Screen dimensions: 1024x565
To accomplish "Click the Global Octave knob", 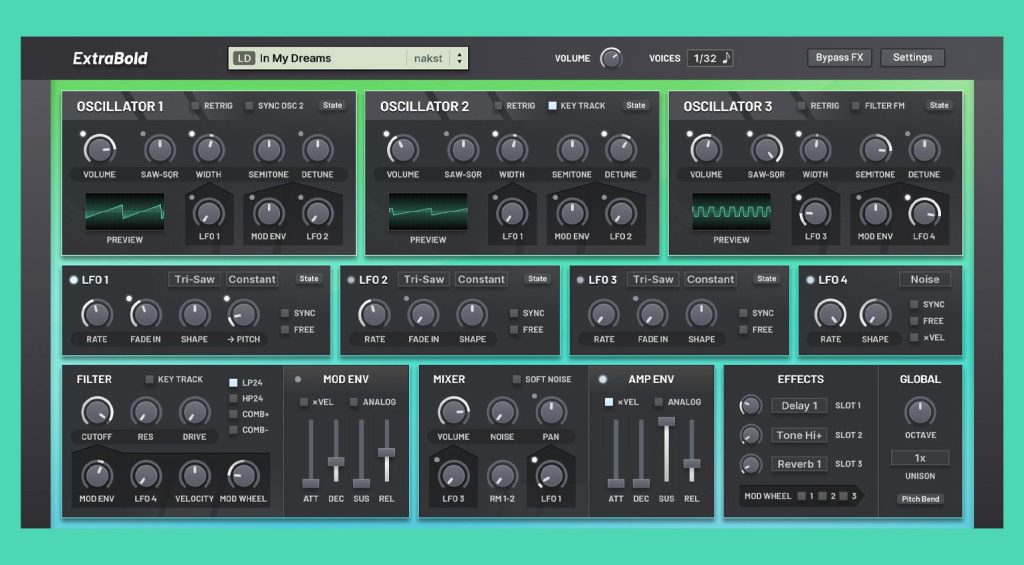I will click(x=919, y=411).
